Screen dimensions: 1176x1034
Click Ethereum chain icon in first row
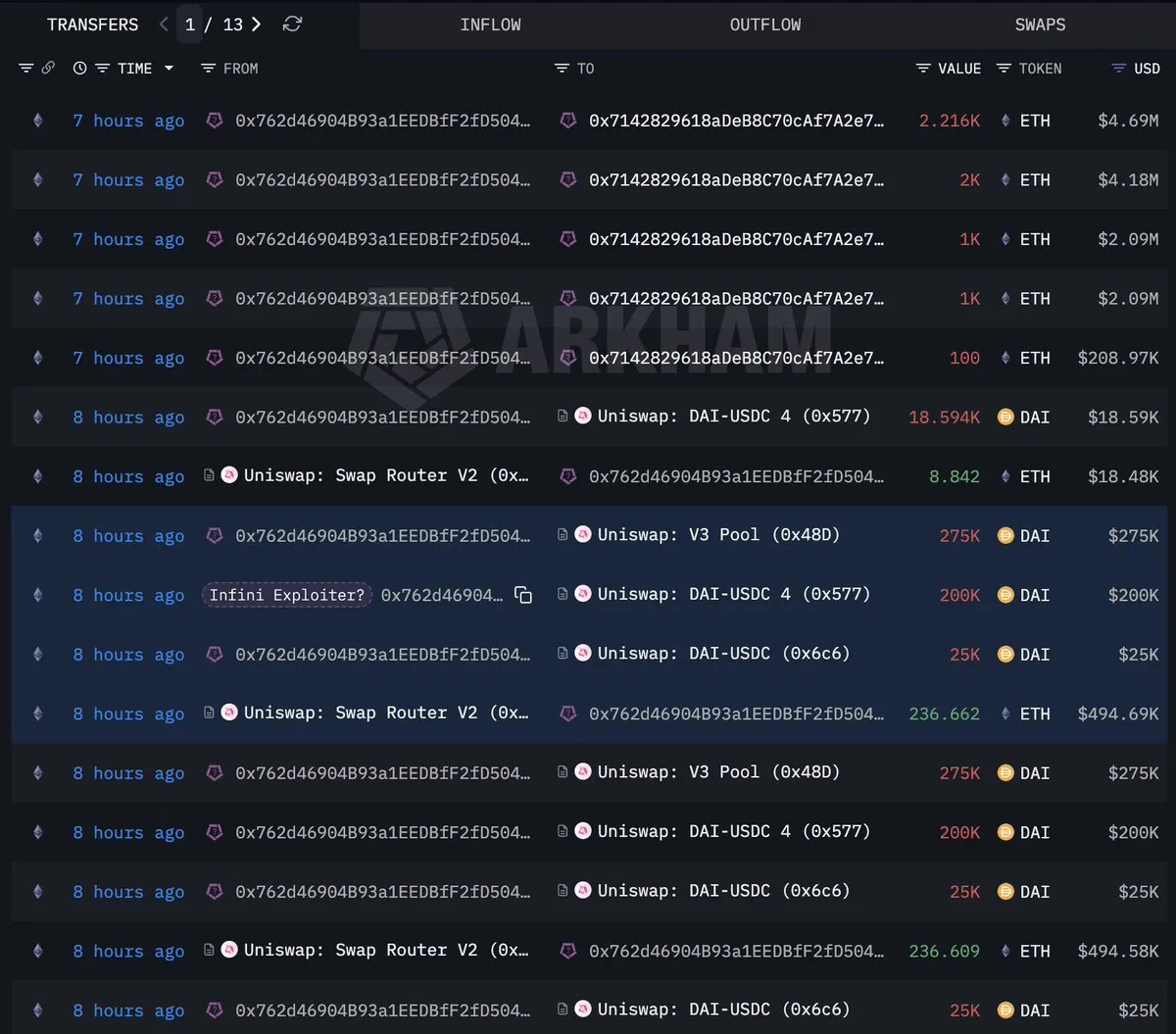pyautogui.click(x=38, y=121)
